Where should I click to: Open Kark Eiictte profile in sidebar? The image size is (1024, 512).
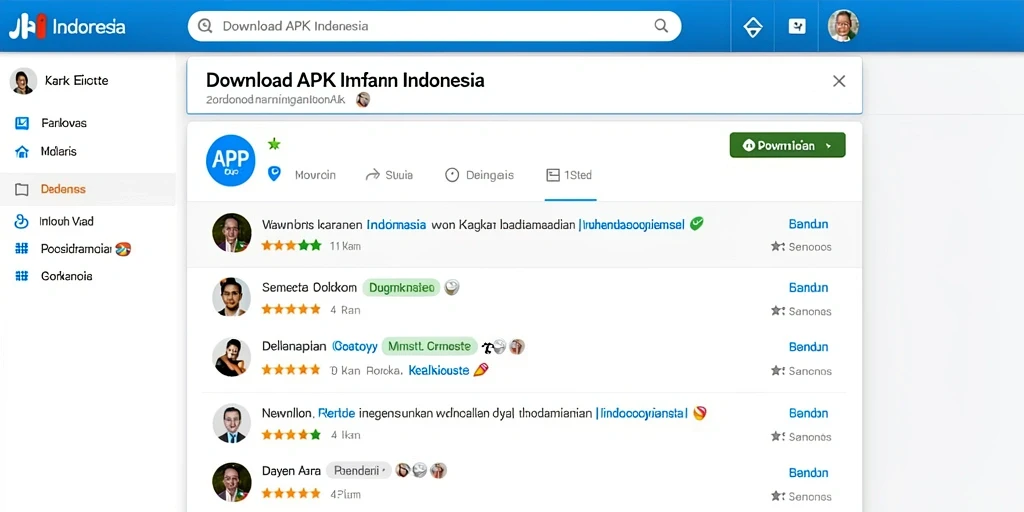59,81
